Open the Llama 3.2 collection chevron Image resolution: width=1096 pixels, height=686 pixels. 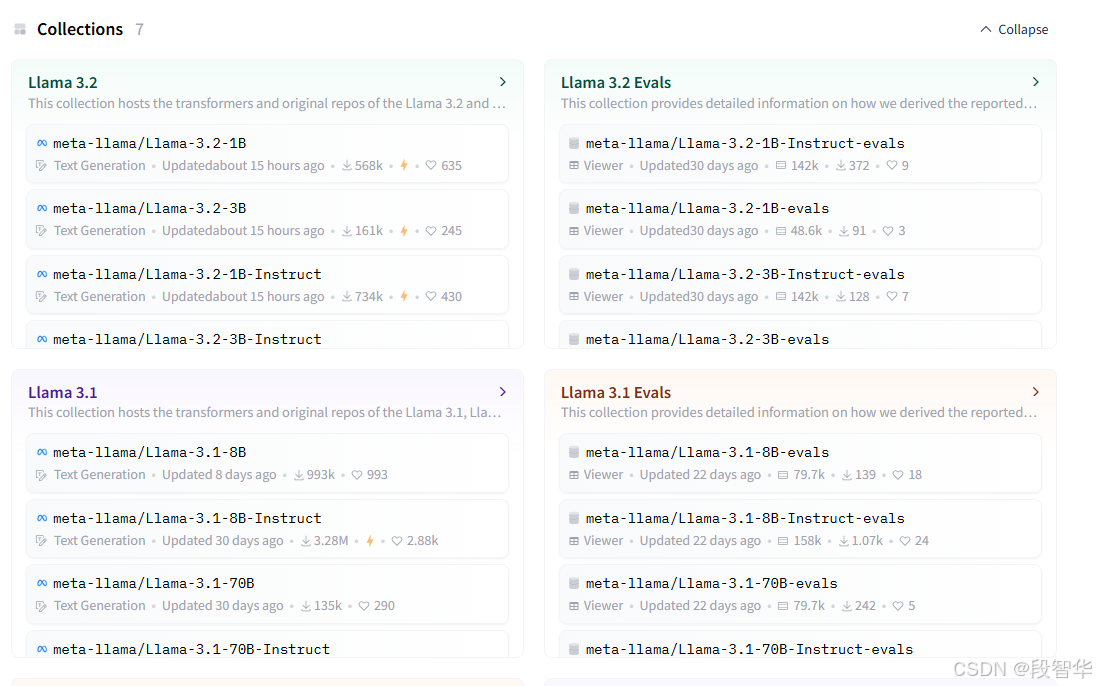pos(503,82)
